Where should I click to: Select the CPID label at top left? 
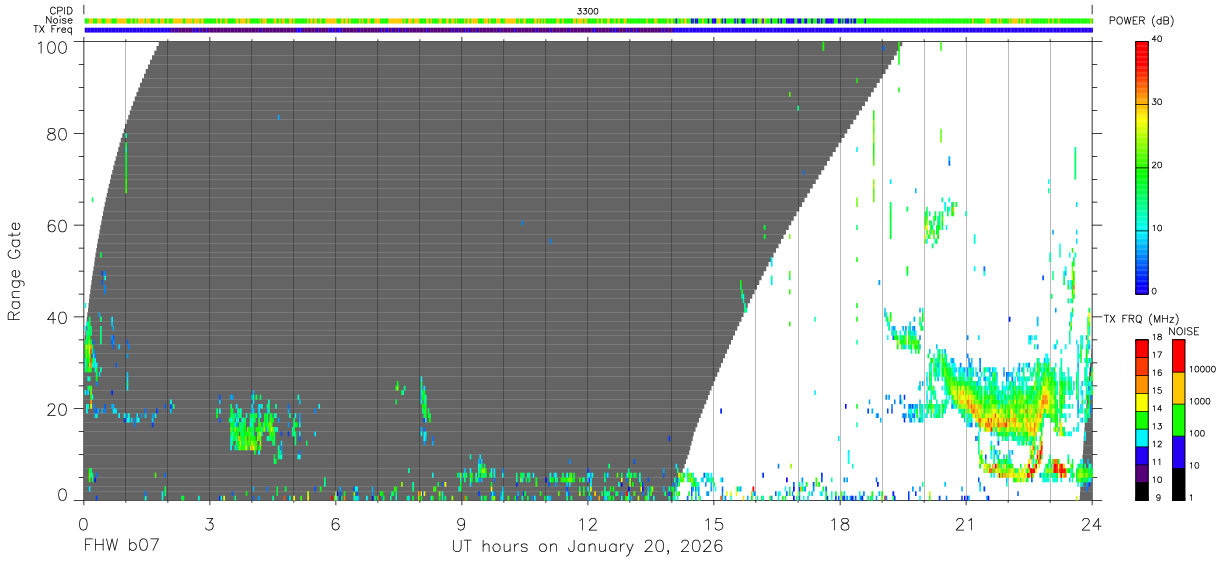point(61,11)
